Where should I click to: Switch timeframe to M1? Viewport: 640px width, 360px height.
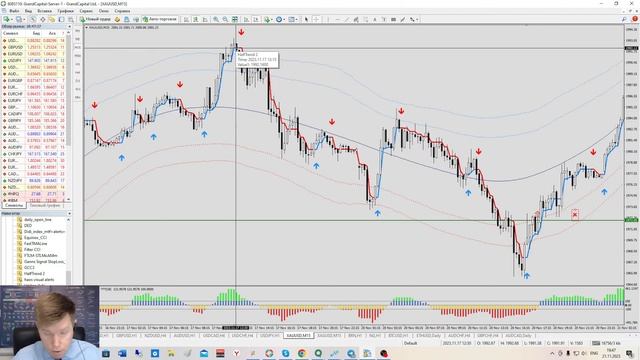click(78, 31)
